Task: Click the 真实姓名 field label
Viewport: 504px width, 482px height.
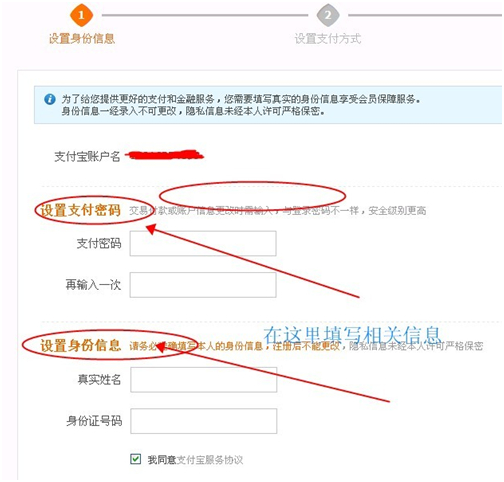Action: coord(99,379)
